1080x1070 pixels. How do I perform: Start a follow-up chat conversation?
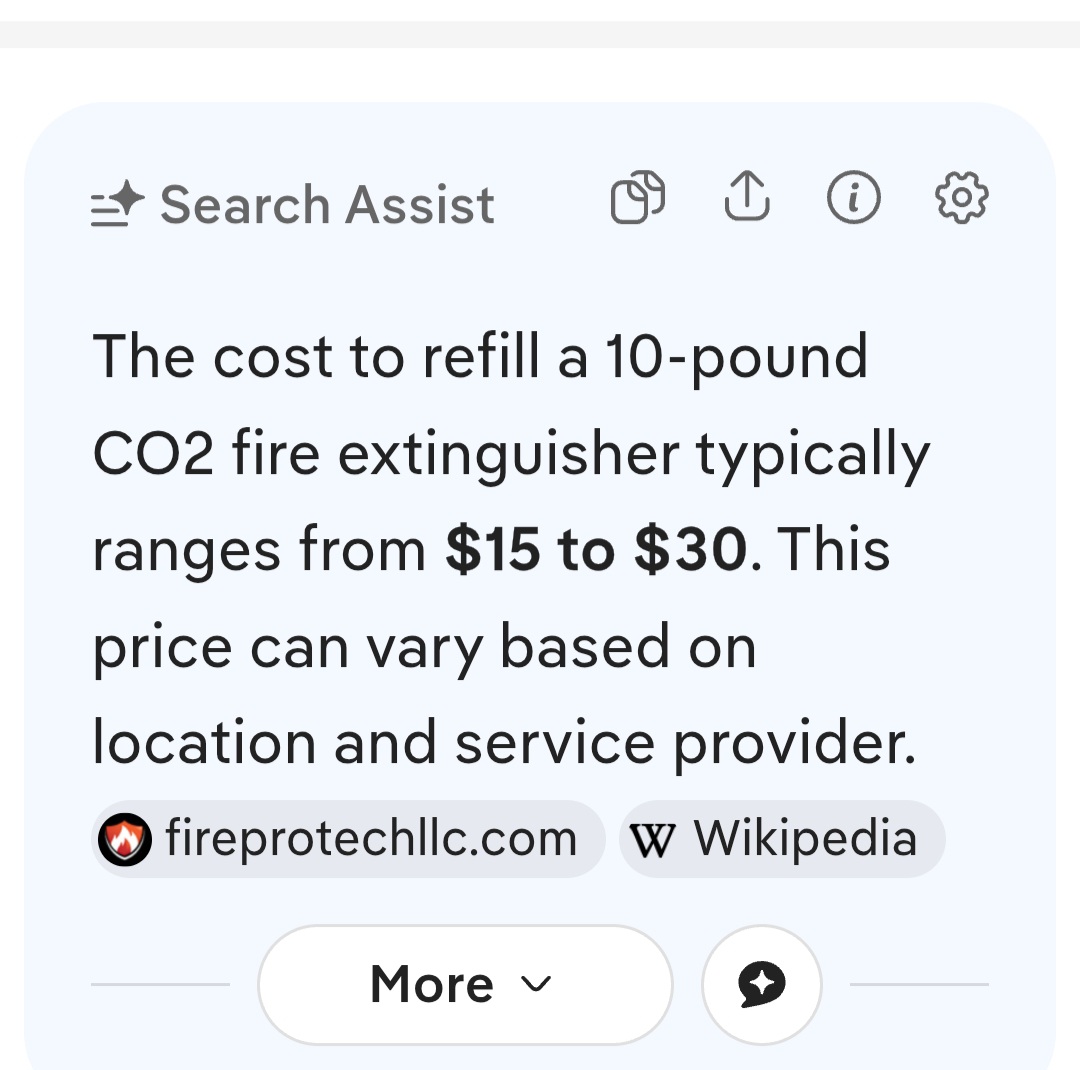coord(761,984)
